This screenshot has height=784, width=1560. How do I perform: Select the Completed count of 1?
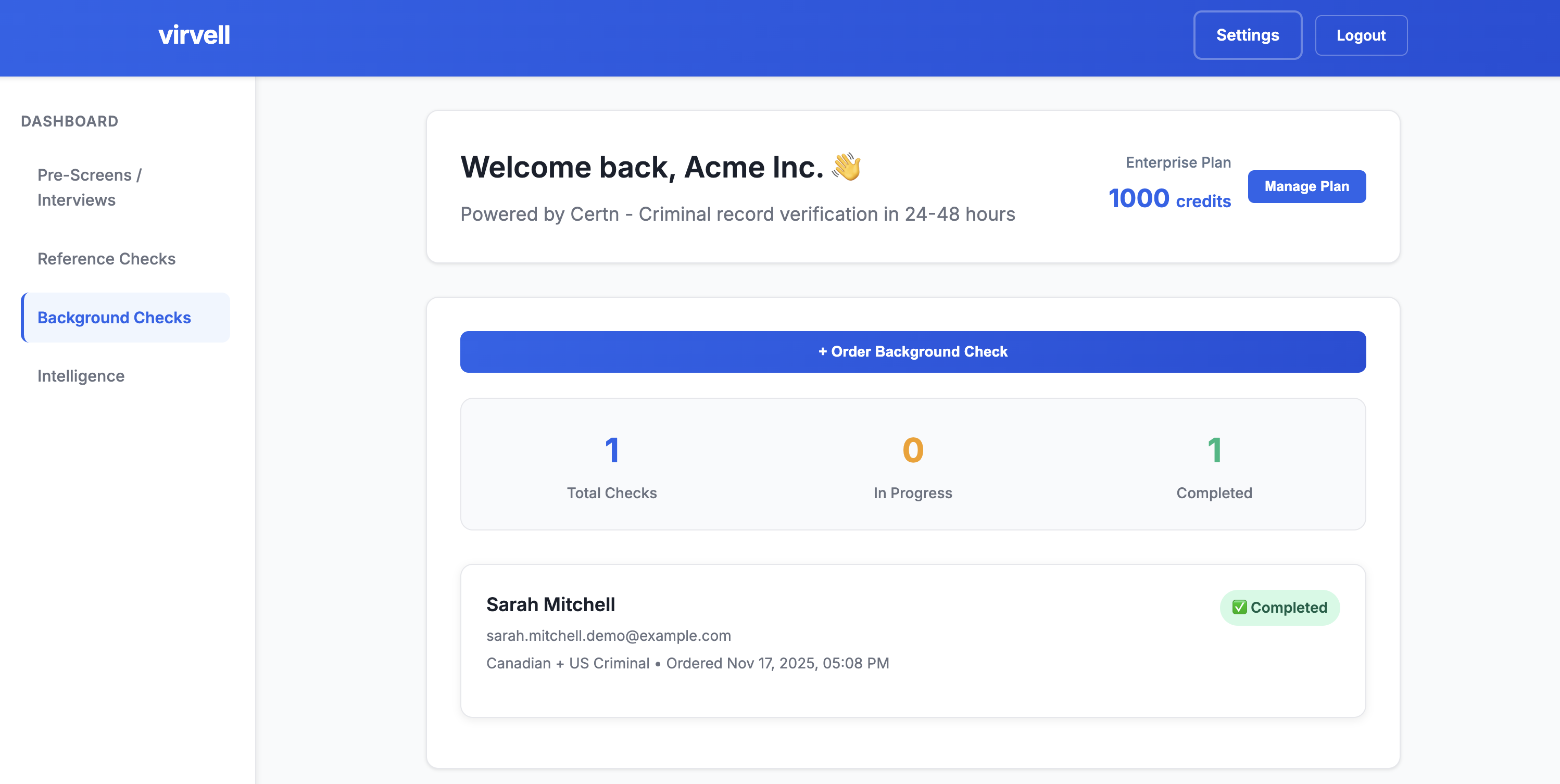[1214, 449]
